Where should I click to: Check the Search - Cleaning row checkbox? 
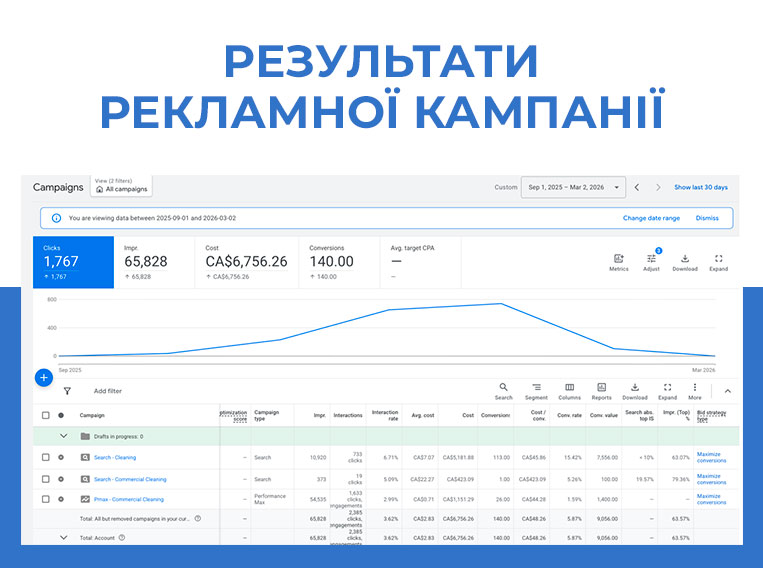coord(45,458)
